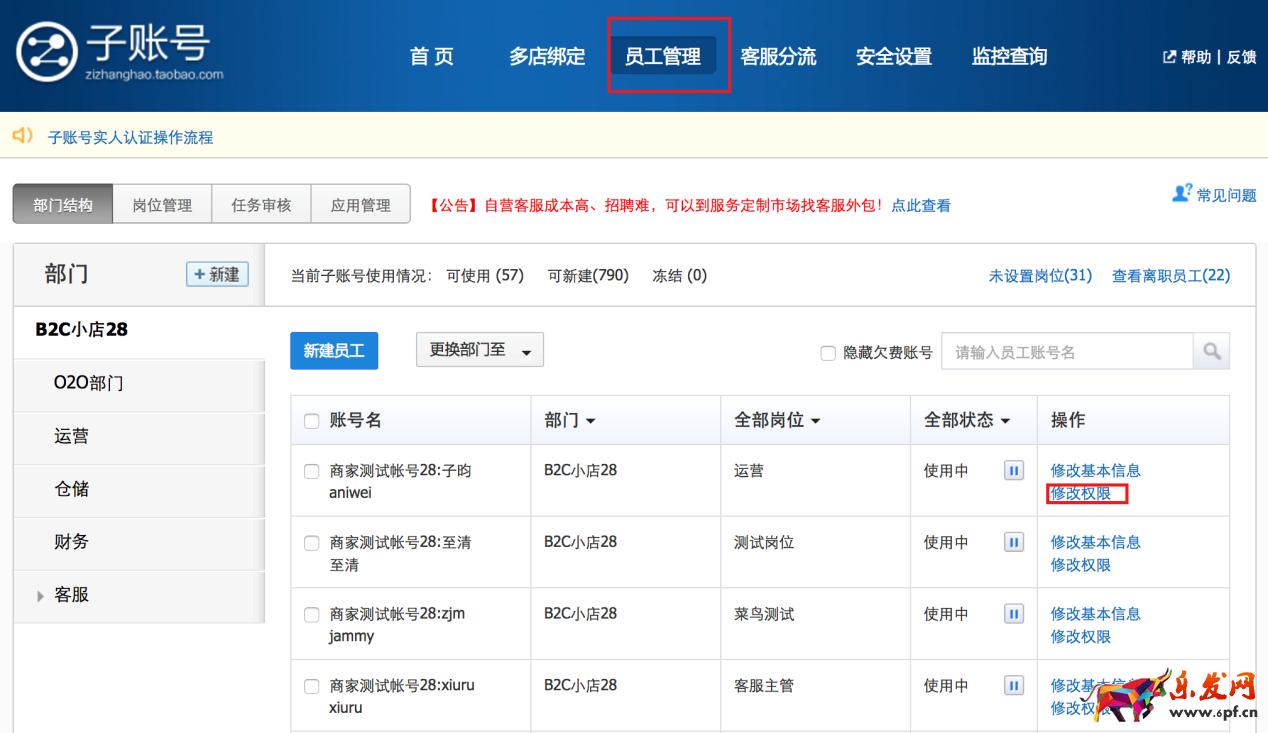This screenshot has width=1268, height=733.
Task: Pause account 商家测试帐号28:zjm
Action: (1014, 613)
